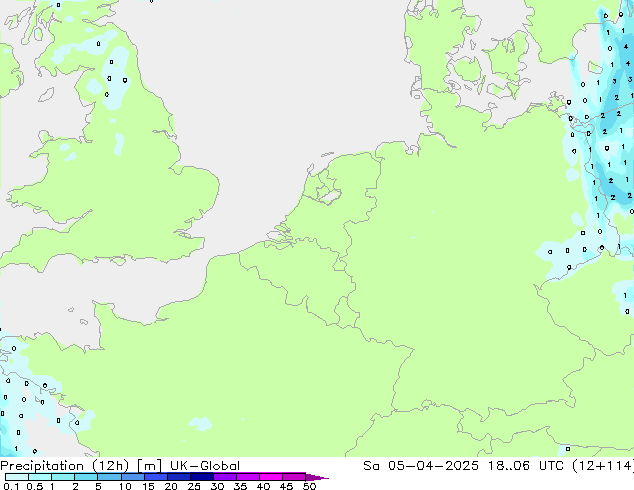Image resolution: width=634 pixels, height=490 pixels.
Task: Select the 2–5 legend color band
Action: click(x=86, y=477)
